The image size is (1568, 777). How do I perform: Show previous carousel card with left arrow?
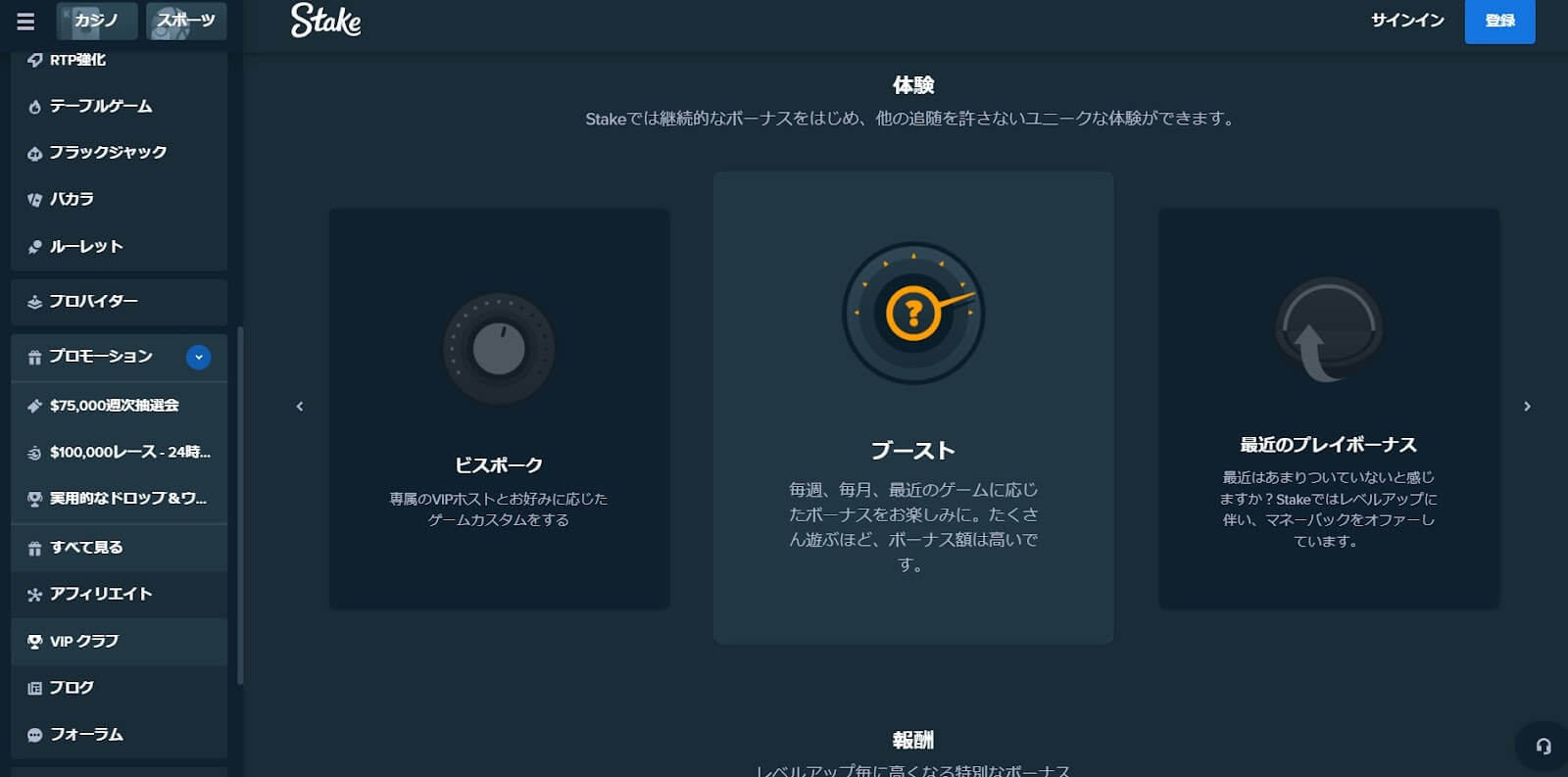[x=300, y=407]
